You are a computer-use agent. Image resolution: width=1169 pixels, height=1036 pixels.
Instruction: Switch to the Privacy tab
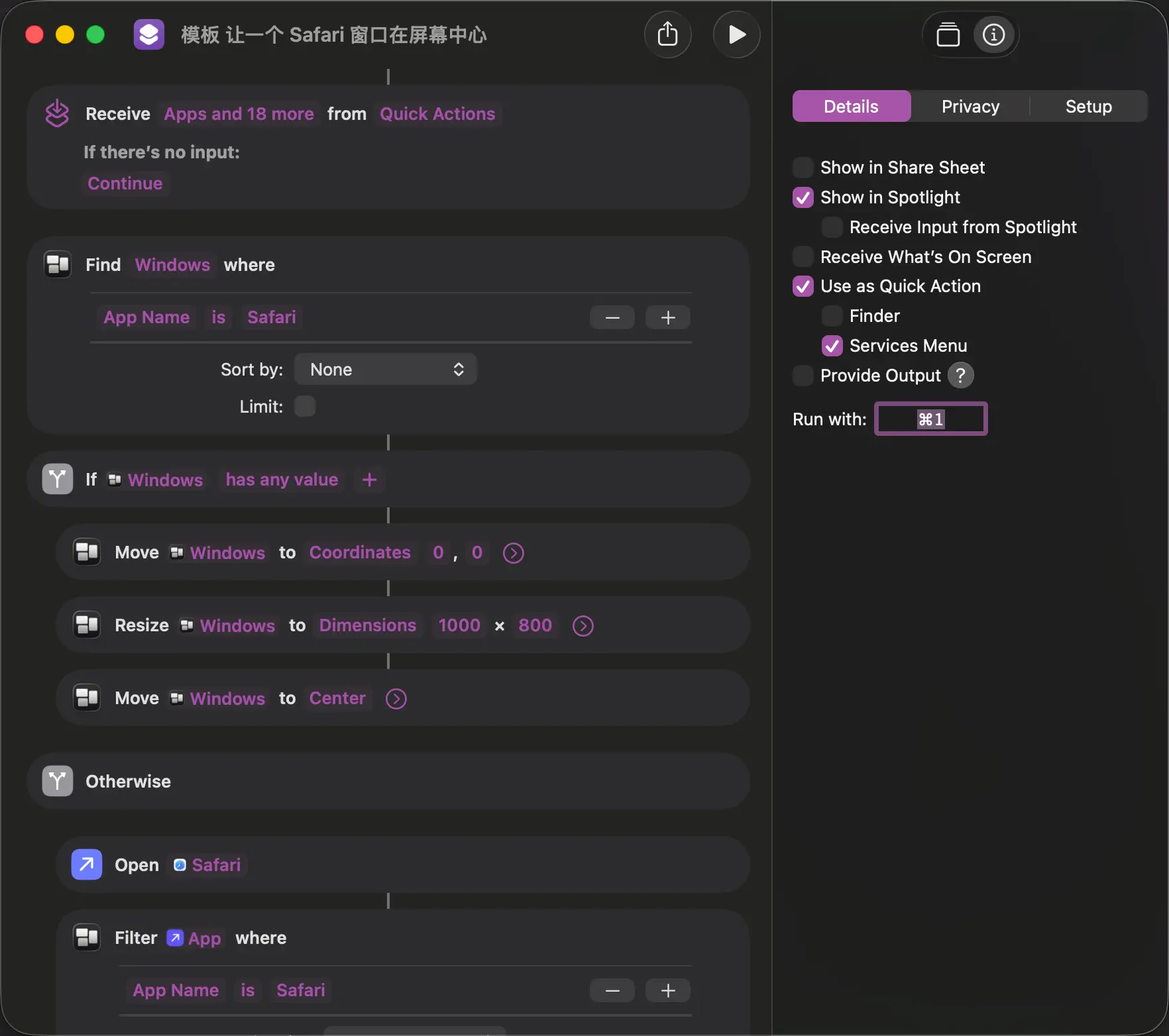point(970,107)
